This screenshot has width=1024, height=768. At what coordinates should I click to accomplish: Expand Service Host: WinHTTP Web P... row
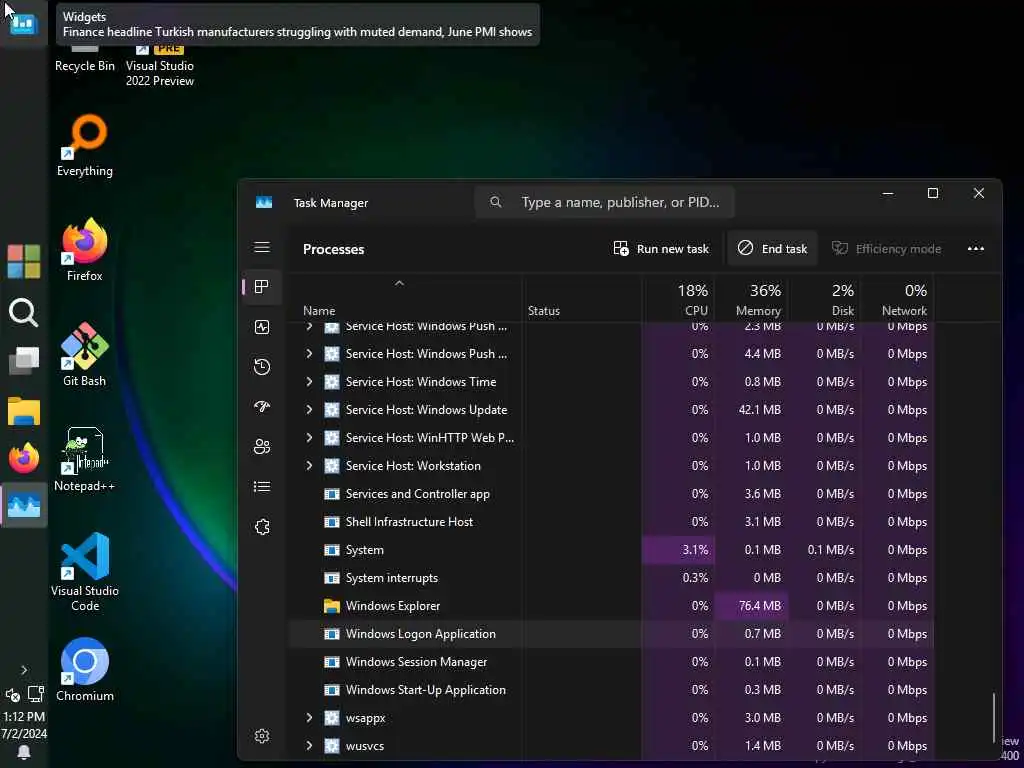coord(309,438)
